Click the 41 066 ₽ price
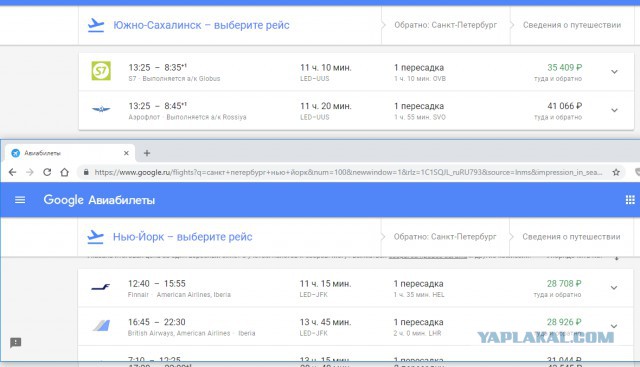 click(564, 106)
